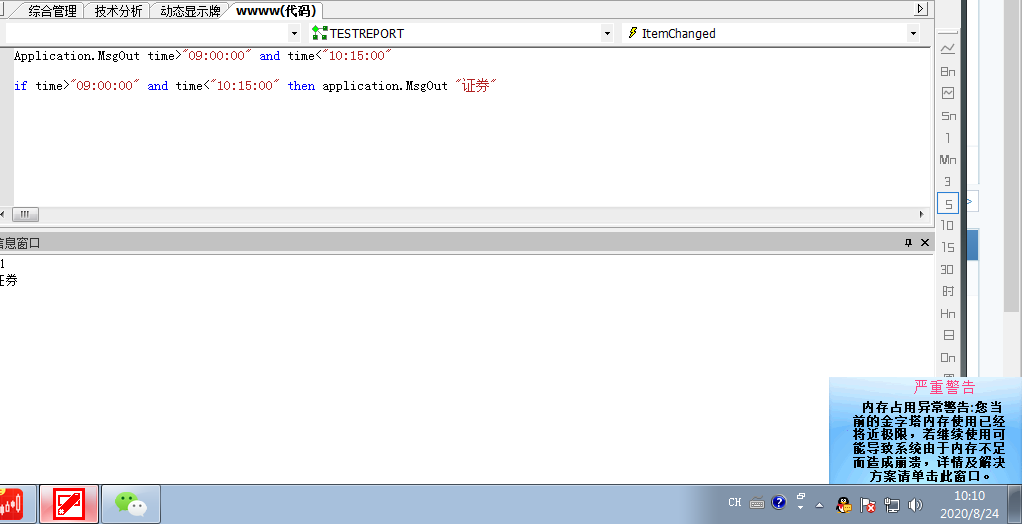1022x524 pixels.
Task: Click the Mn period icon
Action: point(948,160)
